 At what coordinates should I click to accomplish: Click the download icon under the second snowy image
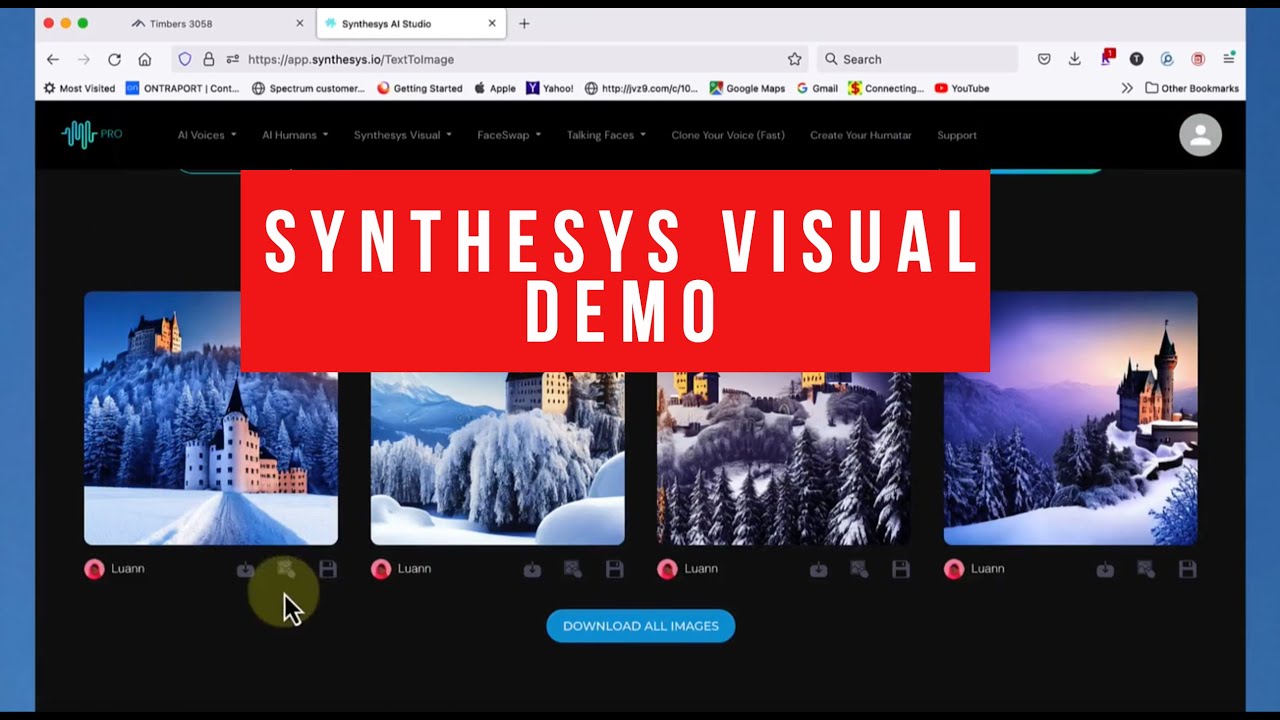[532, 569]
